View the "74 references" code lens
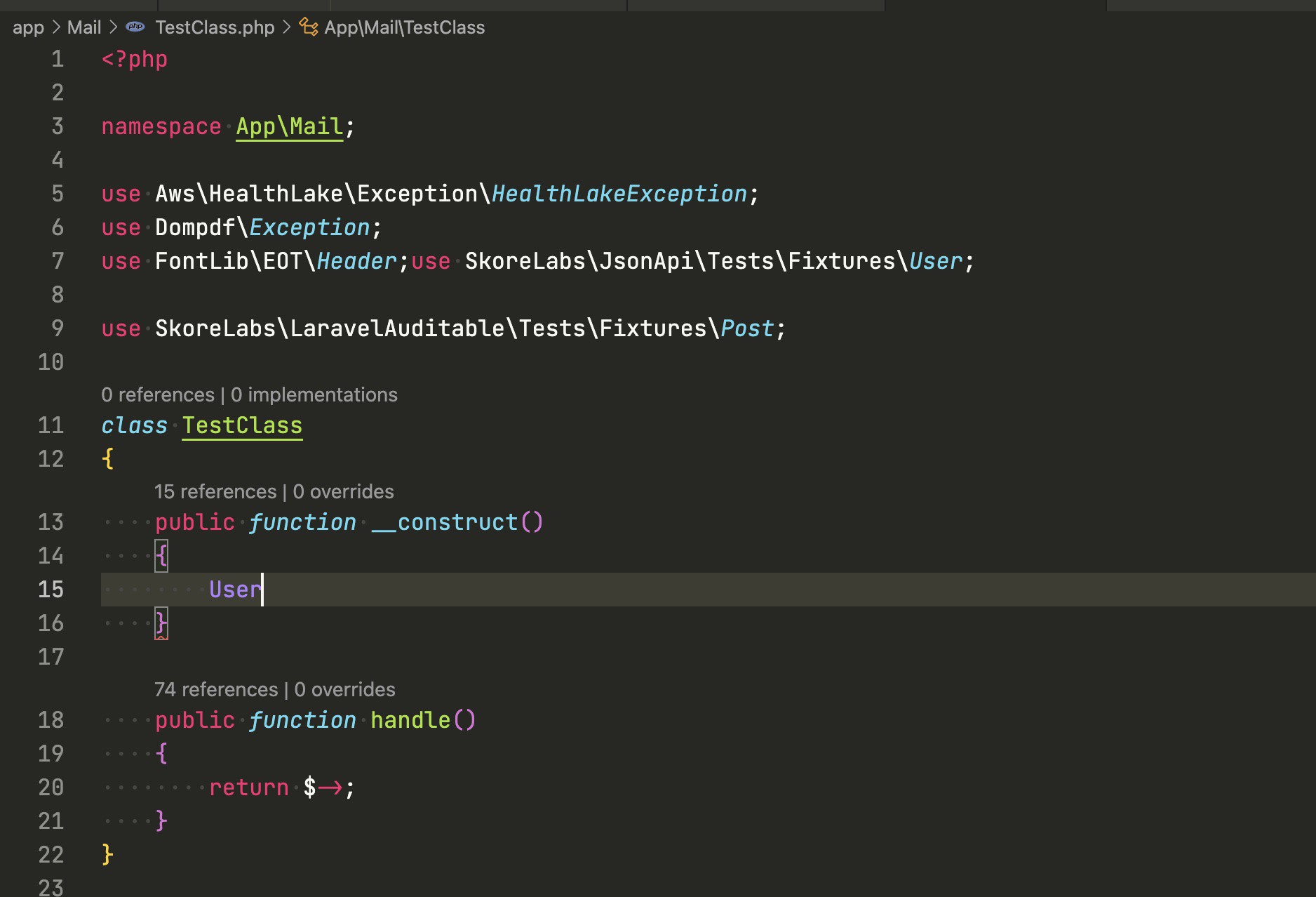Screen dimensions: 1316x897 point(216,690)
